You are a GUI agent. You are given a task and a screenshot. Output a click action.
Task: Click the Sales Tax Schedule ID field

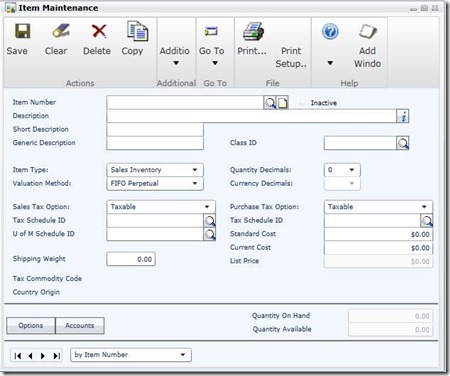coord(155,221)
